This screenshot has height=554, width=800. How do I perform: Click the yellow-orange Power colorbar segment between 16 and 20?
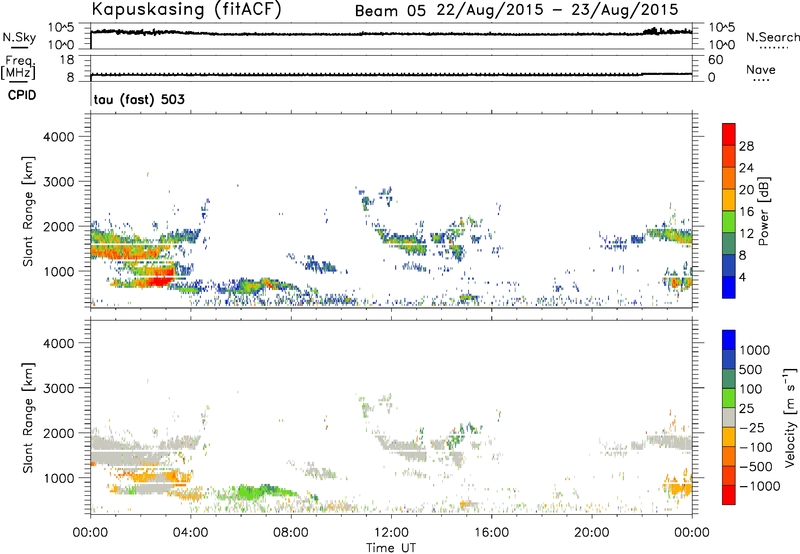pyautogui.click(x=729, y=199)
